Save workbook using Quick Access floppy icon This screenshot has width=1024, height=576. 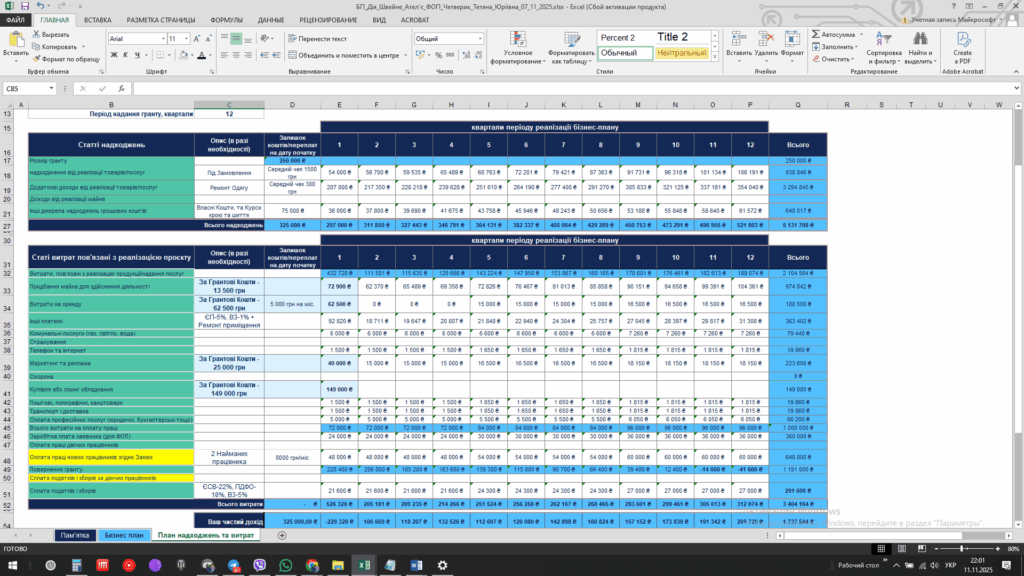[x=24, y=6]
